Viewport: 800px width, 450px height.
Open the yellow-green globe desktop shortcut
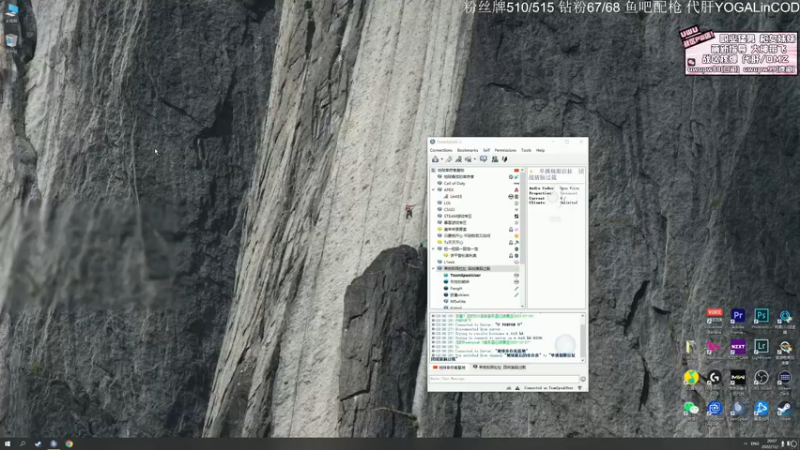click(x=691, y=379)
